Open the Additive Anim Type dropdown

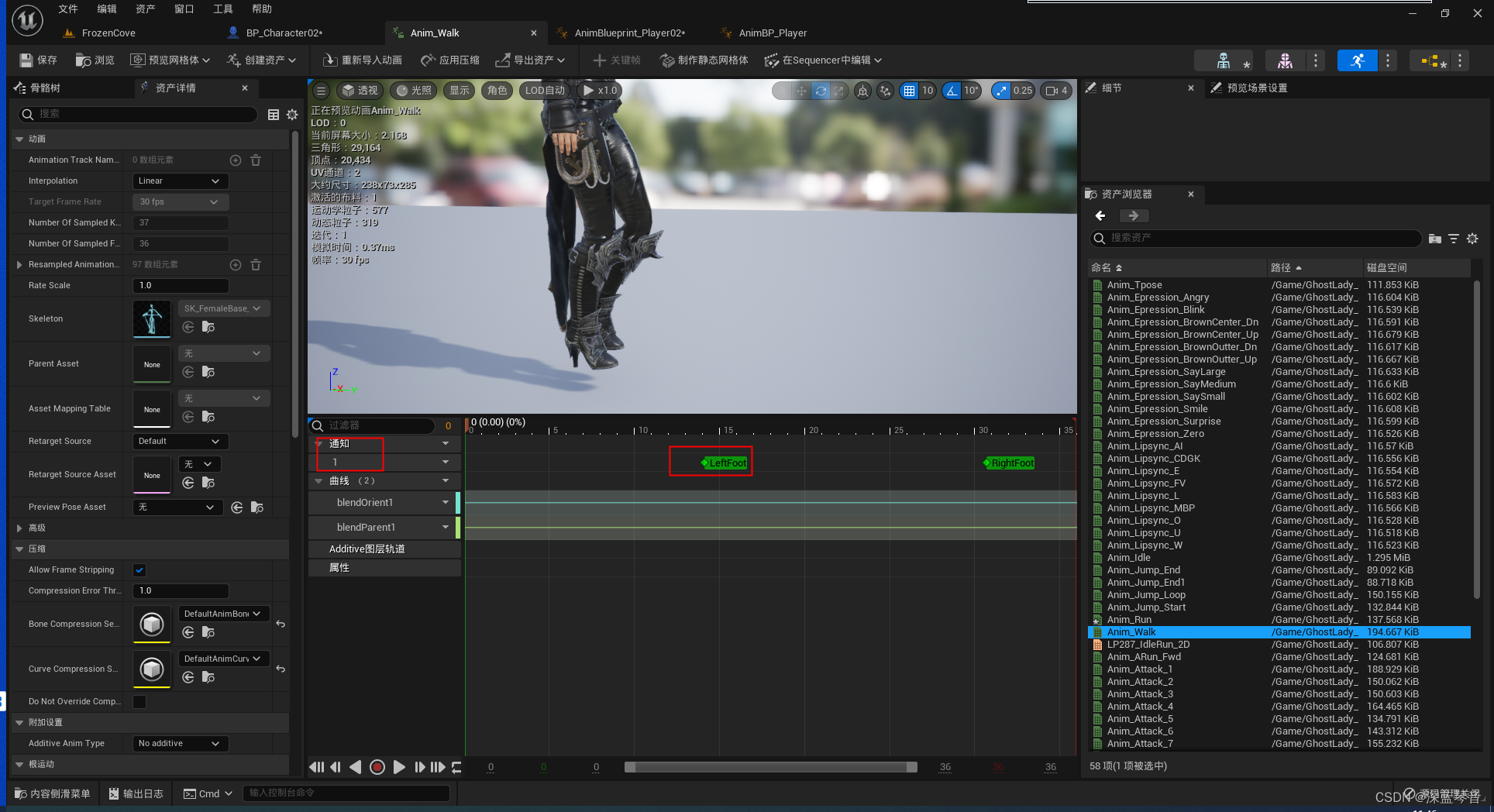click(180, 743)
